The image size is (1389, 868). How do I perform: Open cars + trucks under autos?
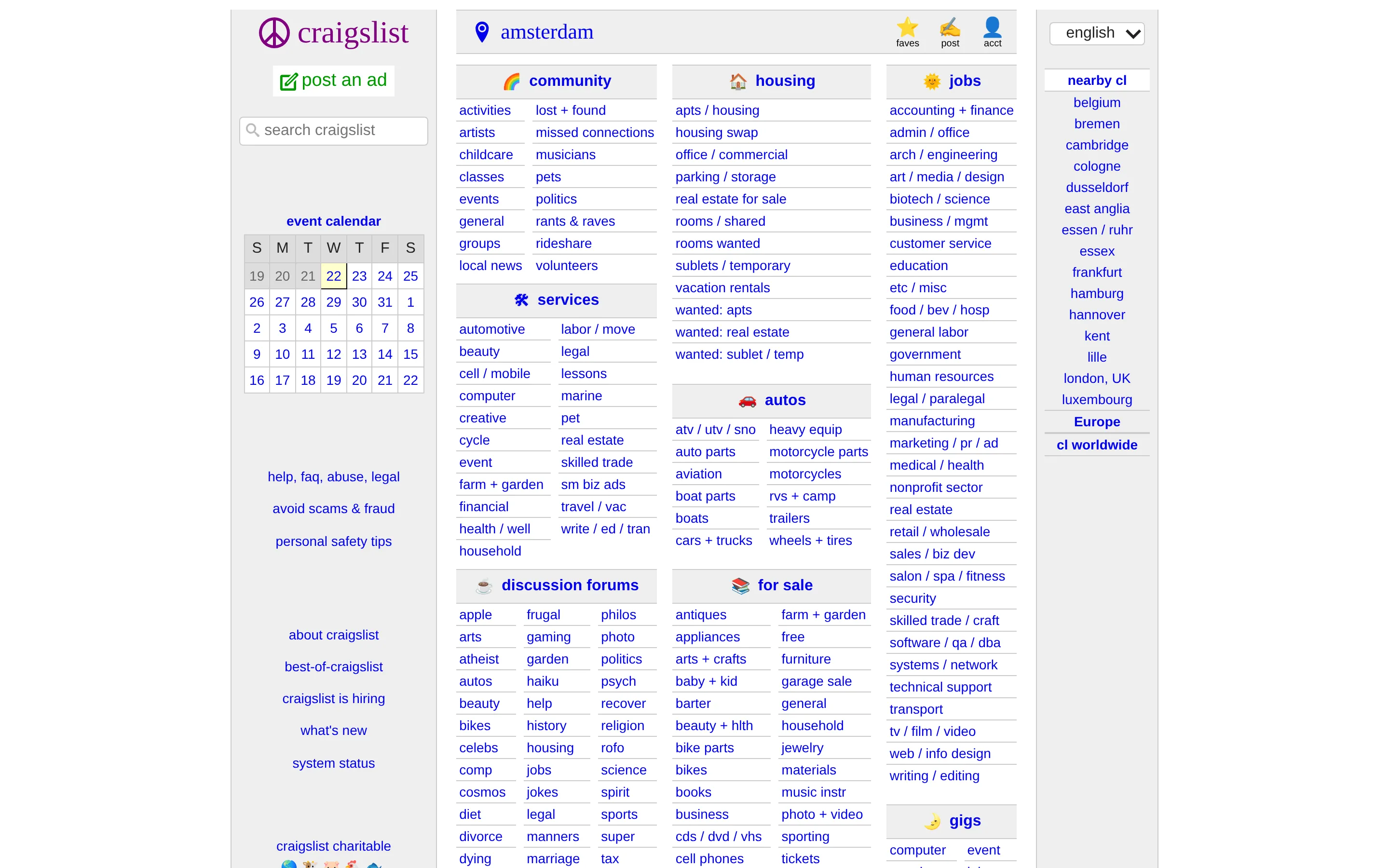tap(713, 541)
